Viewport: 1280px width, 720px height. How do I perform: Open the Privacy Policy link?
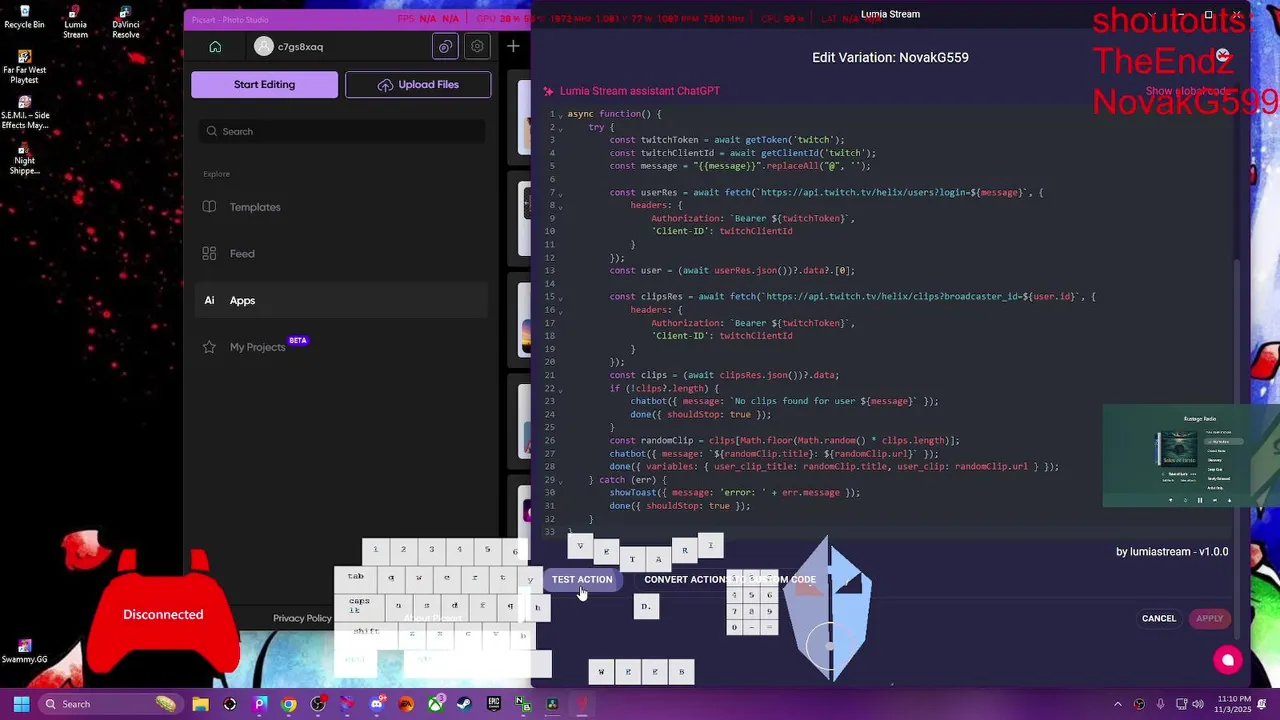click(x=302, y=618)
